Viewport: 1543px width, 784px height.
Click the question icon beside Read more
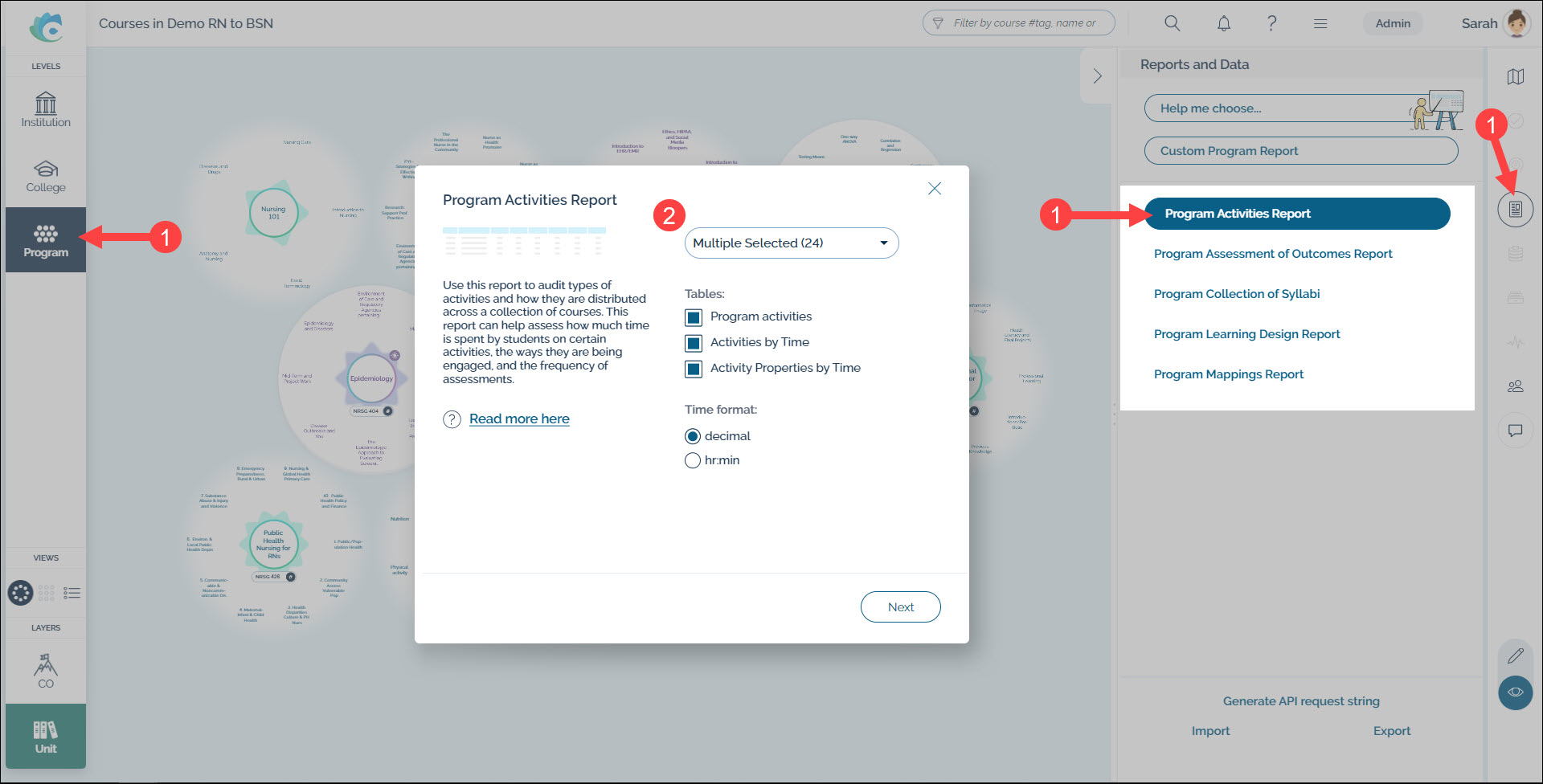452,419
